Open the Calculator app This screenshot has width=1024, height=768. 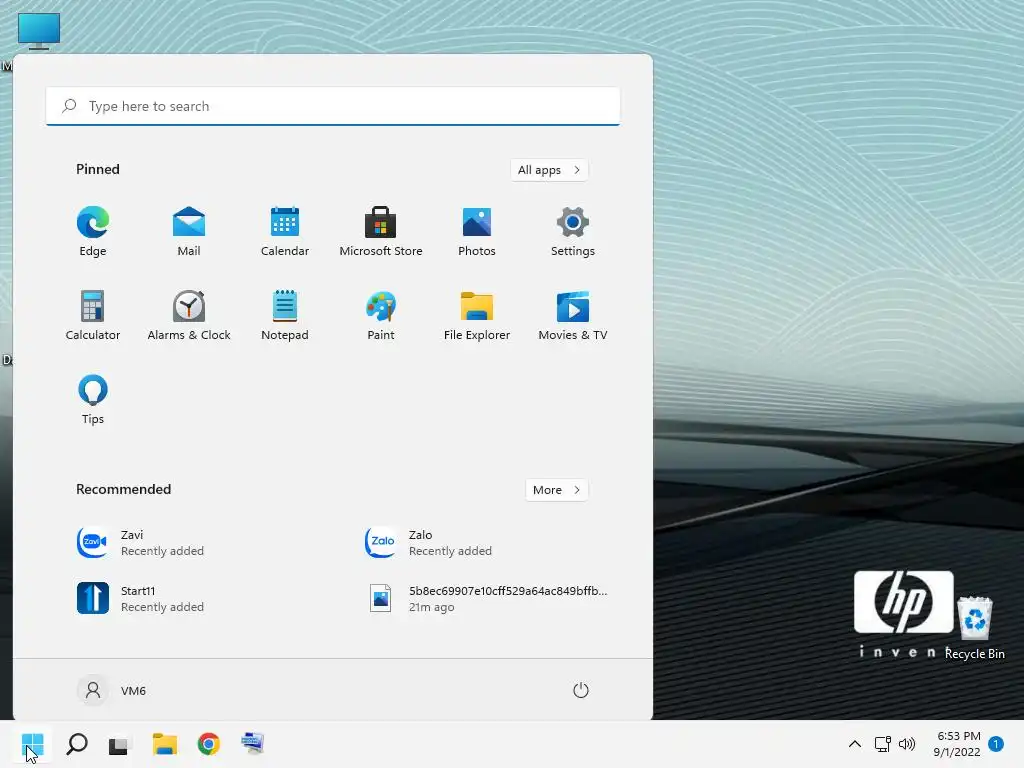[93, 315]
